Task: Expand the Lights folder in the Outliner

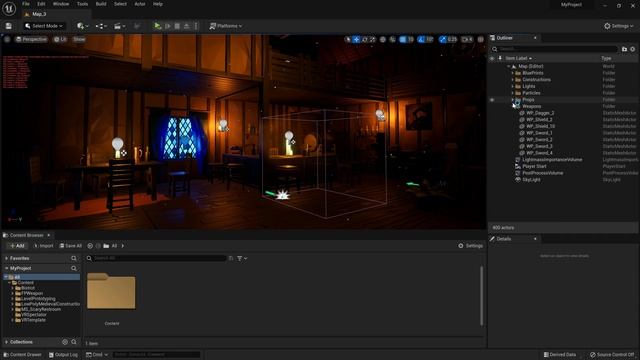Action: tap(513, 87)
